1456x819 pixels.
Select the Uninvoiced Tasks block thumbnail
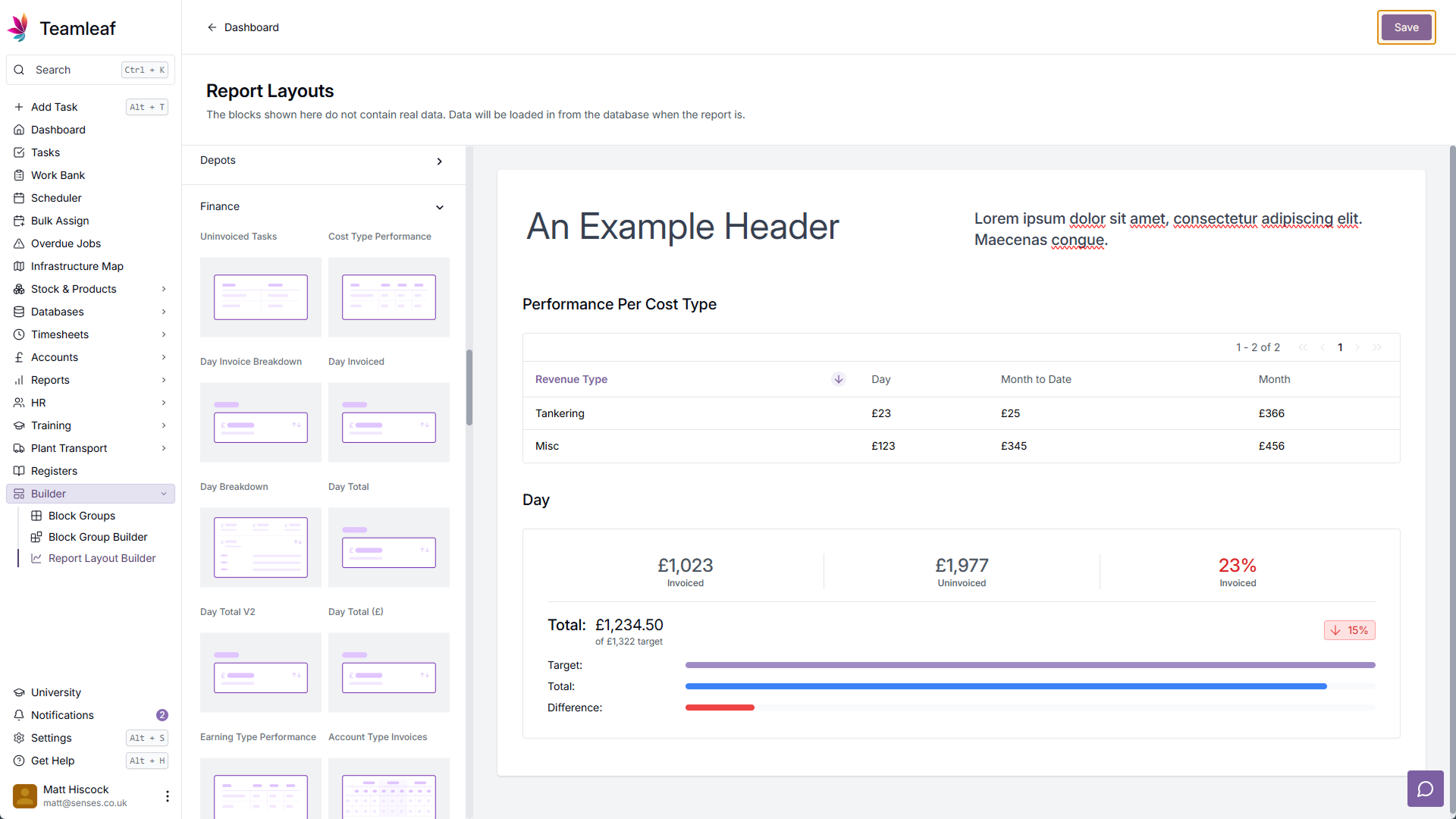click(260, 297)
